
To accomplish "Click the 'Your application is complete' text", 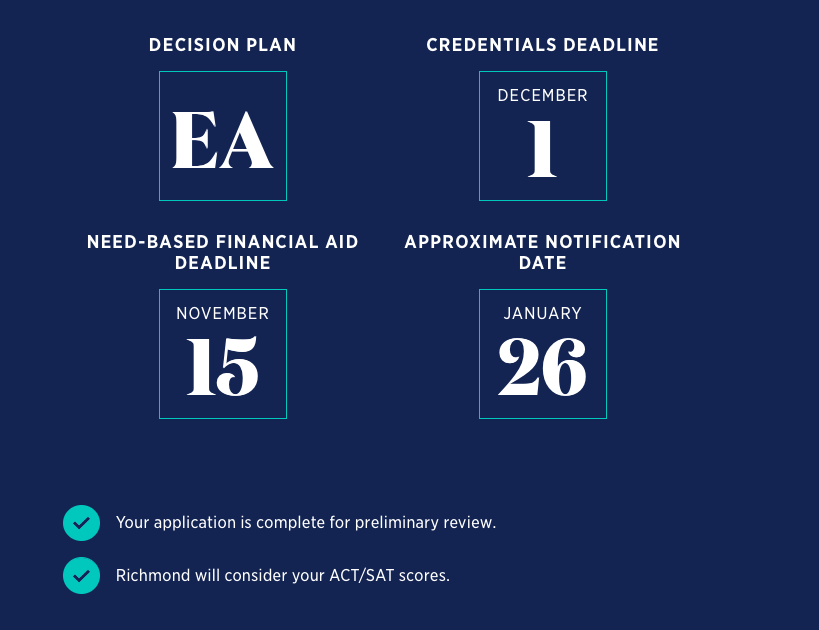I will pyautogui.click(x=306, y=522).
